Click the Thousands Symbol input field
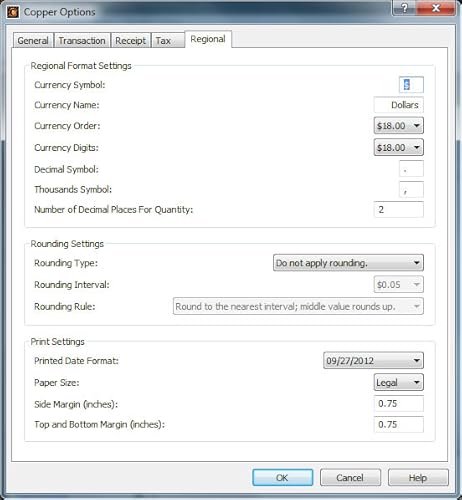The height and width of the screenshot is (500, 462). (411, 190)
